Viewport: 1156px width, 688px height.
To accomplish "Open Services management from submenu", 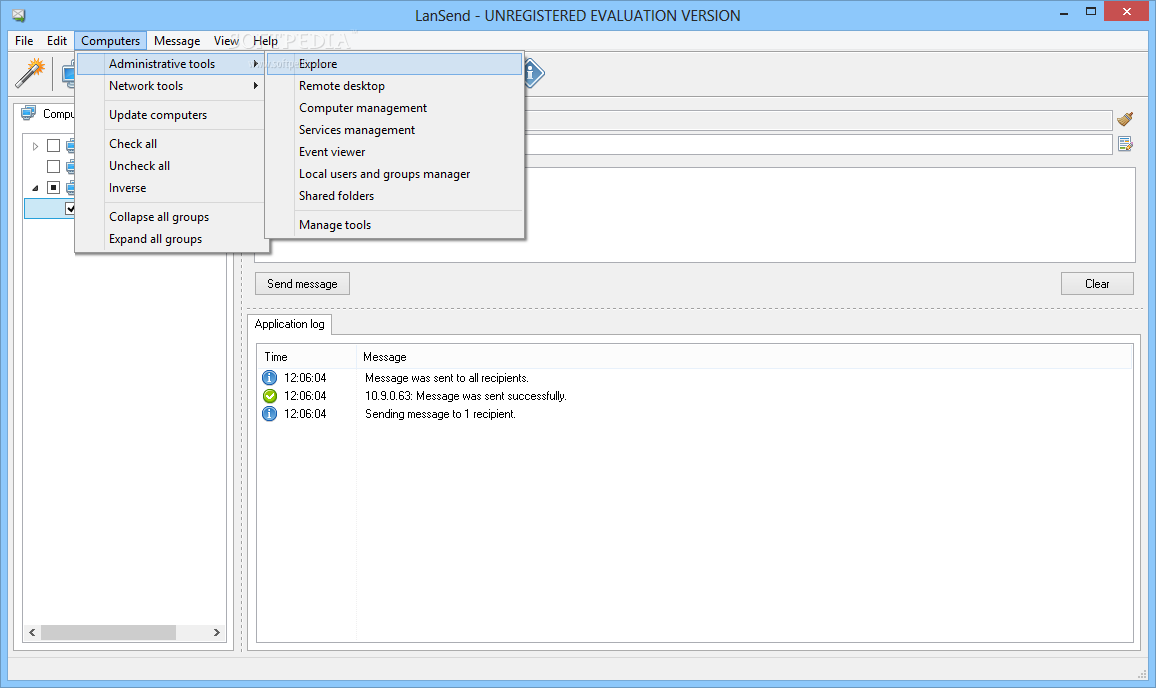I will coord(394,130).
